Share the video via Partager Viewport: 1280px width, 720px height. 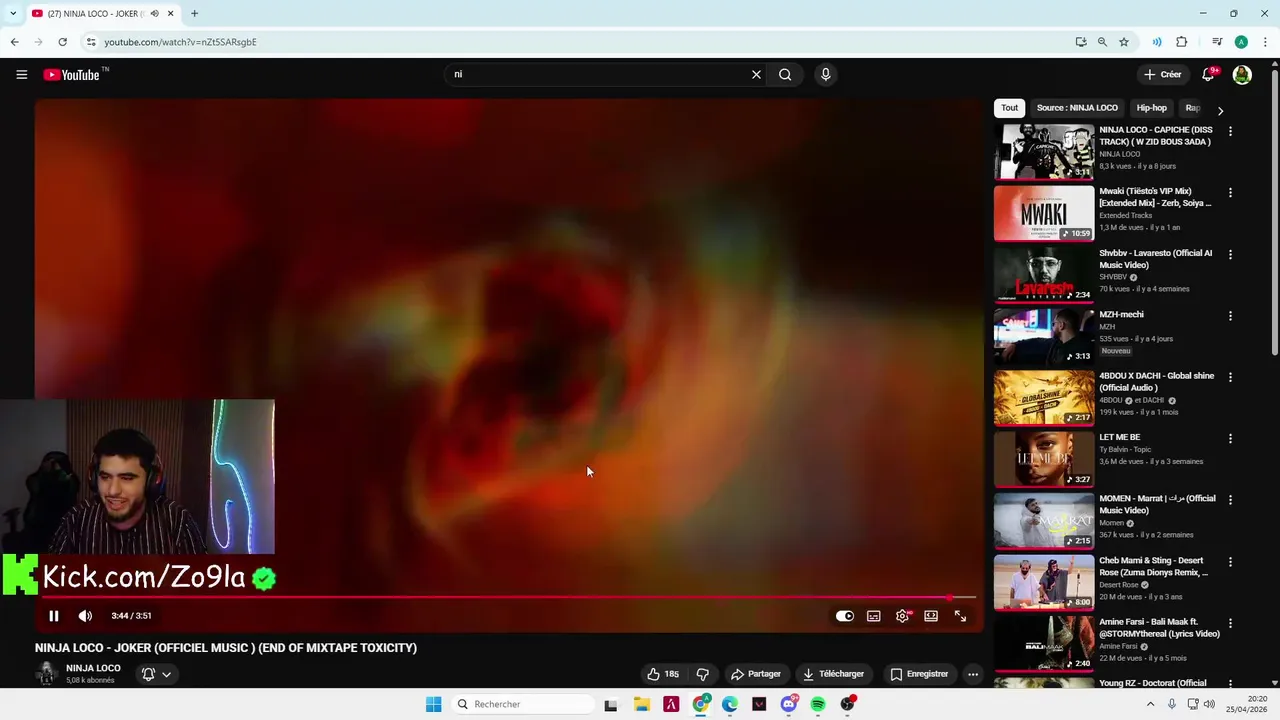[x=756, y=674]
